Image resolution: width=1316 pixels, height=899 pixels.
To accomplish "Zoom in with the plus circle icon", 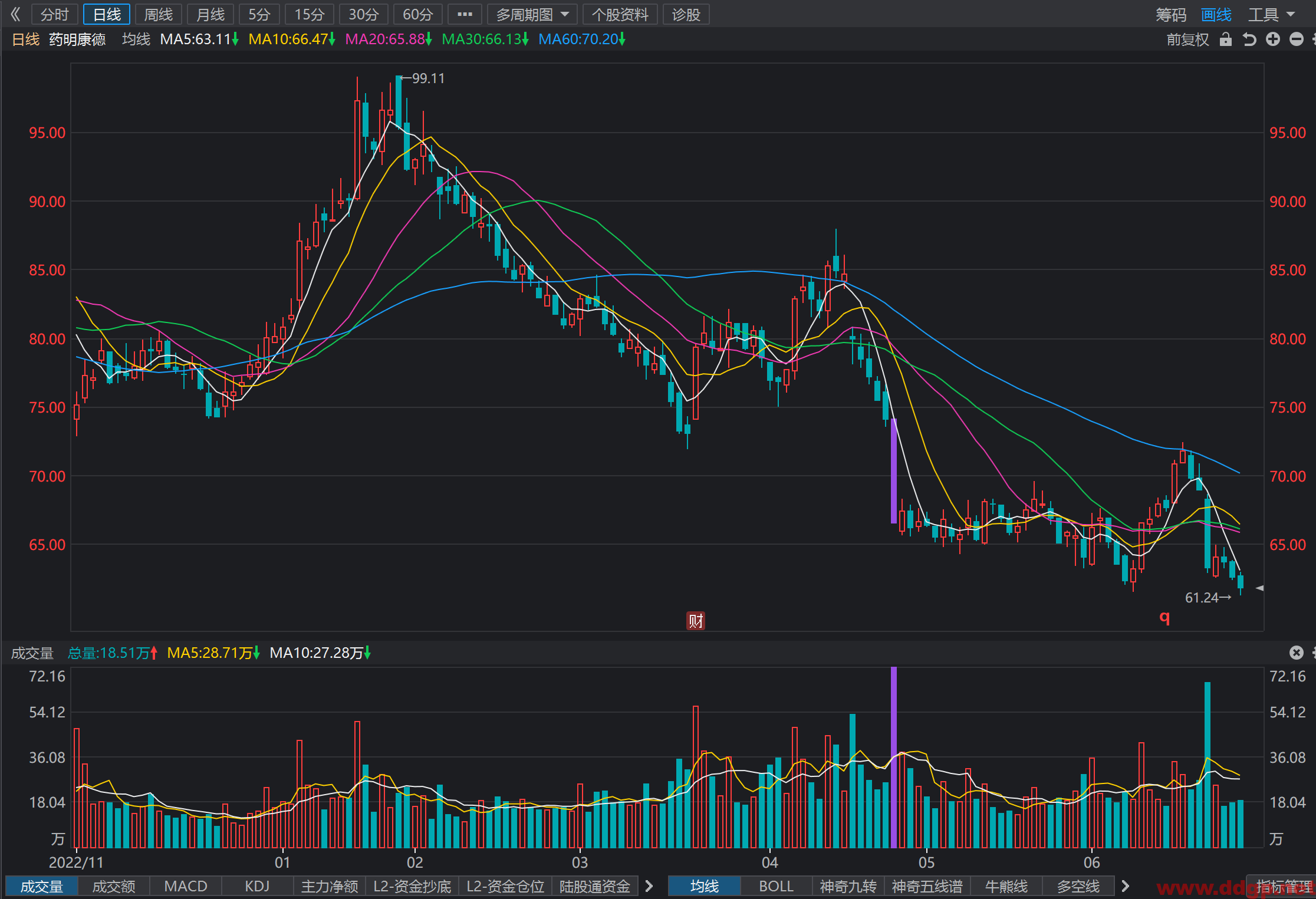I will pyautogui.click(x=1273, y=39).
